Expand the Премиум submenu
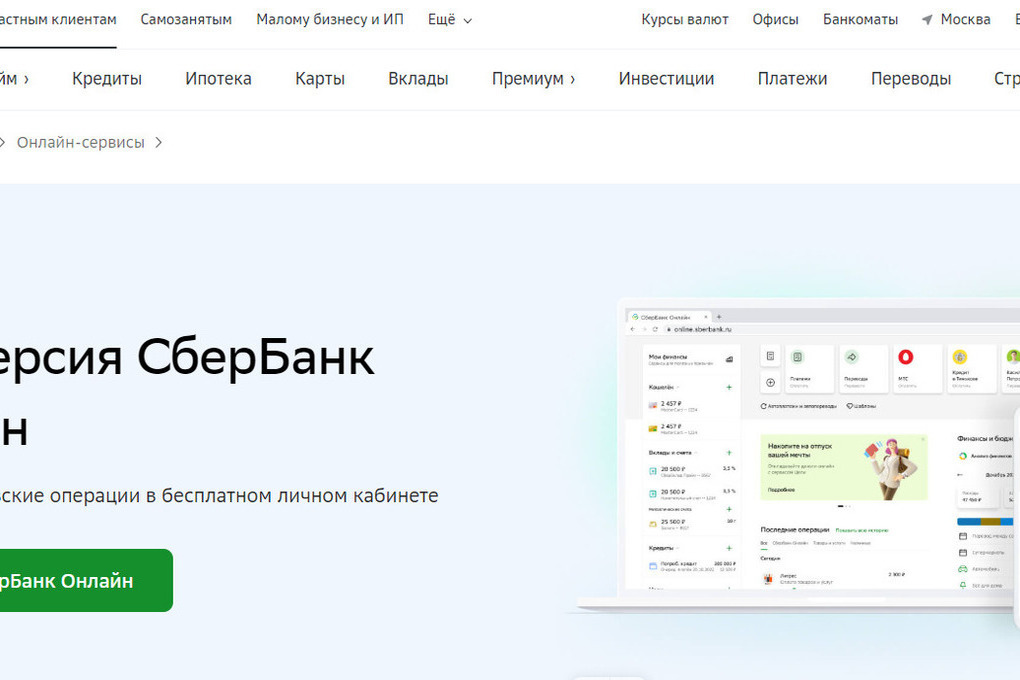This screenshot has height=680, width=1020. tap(533, 79)
